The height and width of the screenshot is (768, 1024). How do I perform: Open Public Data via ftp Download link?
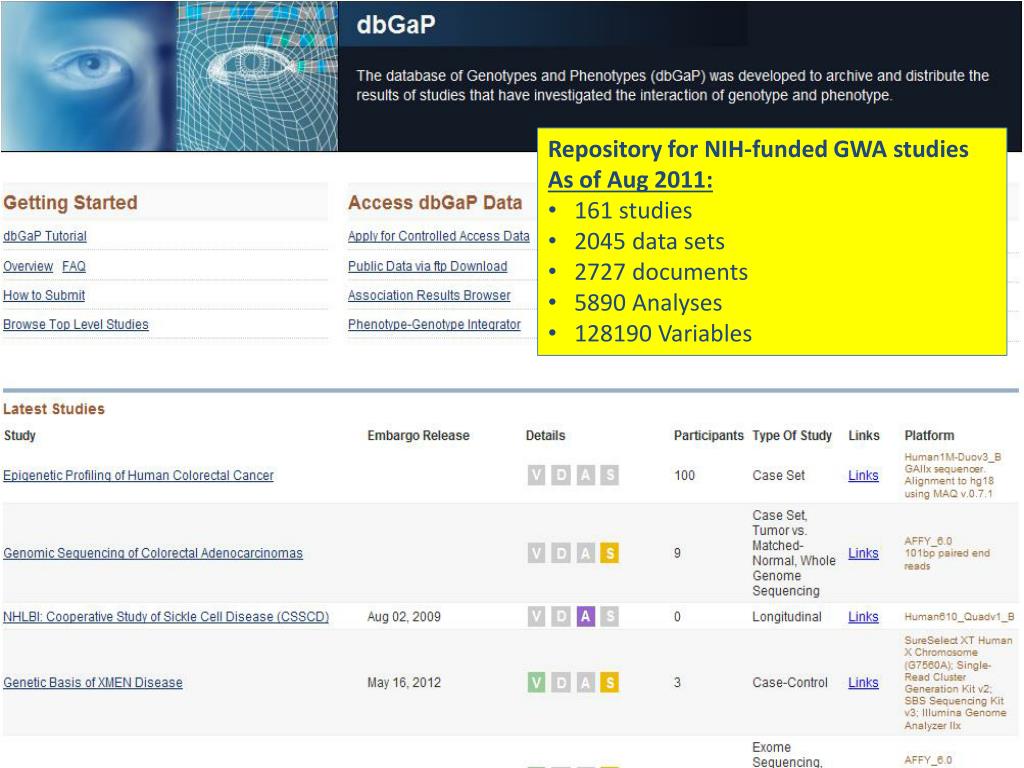pos(427,266)
